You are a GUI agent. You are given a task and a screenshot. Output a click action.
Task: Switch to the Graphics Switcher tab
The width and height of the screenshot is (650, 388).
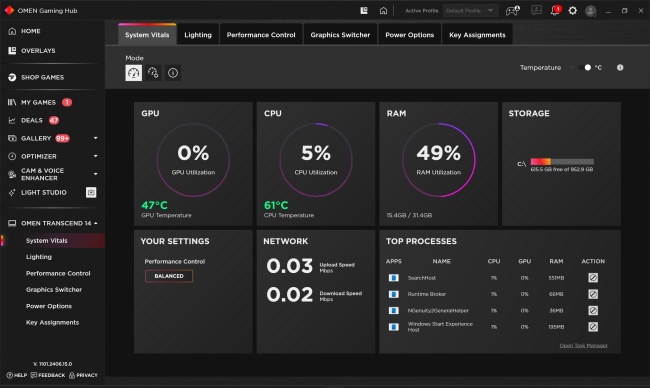[340, 35]
